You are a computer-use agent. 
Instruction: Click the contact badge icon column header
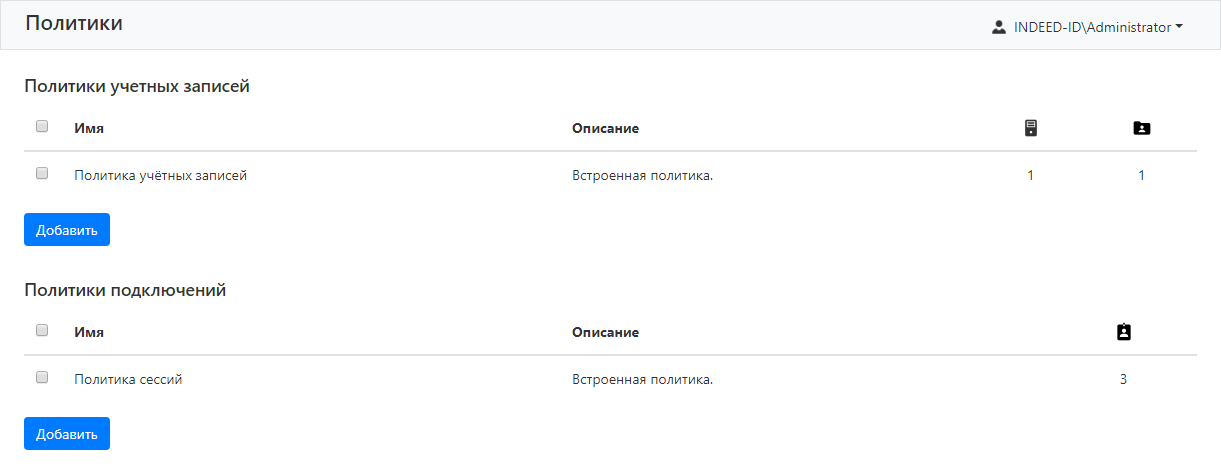click(x=1123, y=332)
